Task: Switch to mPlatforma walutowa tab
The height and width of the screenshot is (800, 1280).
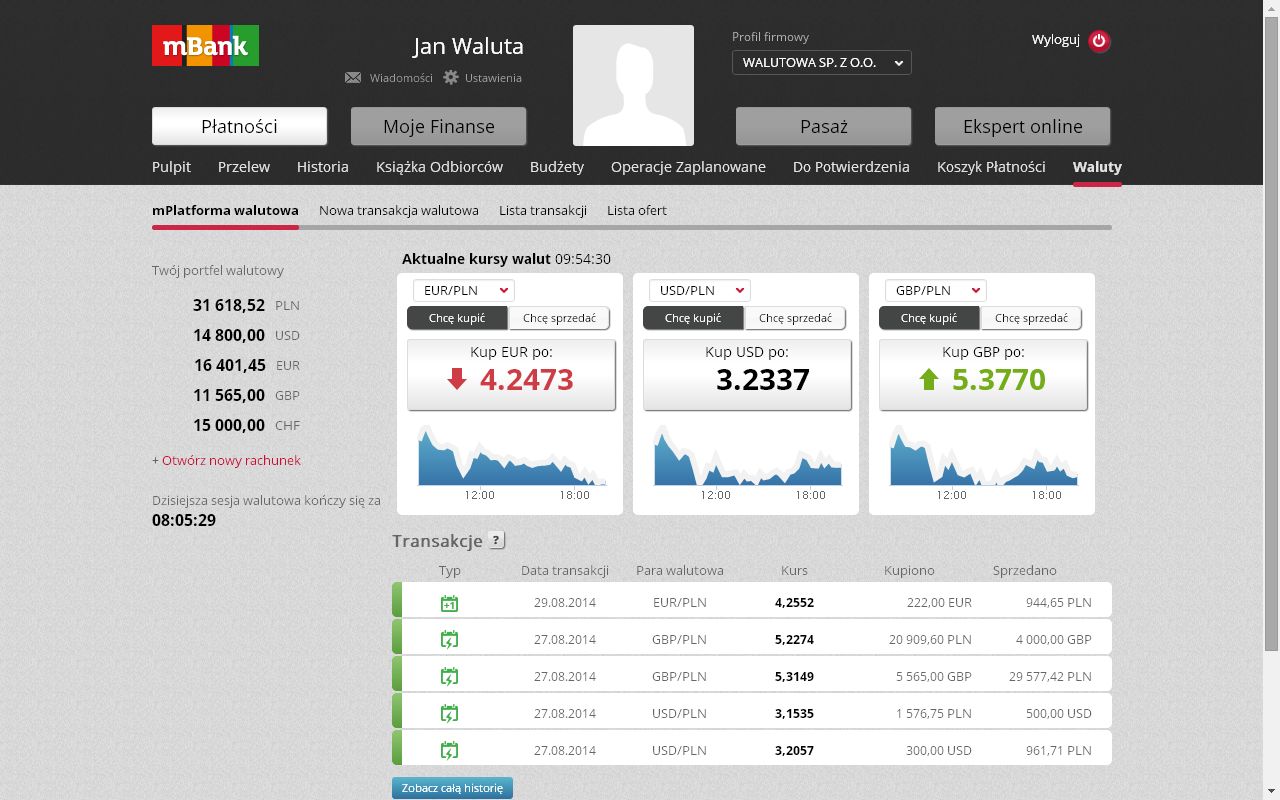Action: [225, 210]
